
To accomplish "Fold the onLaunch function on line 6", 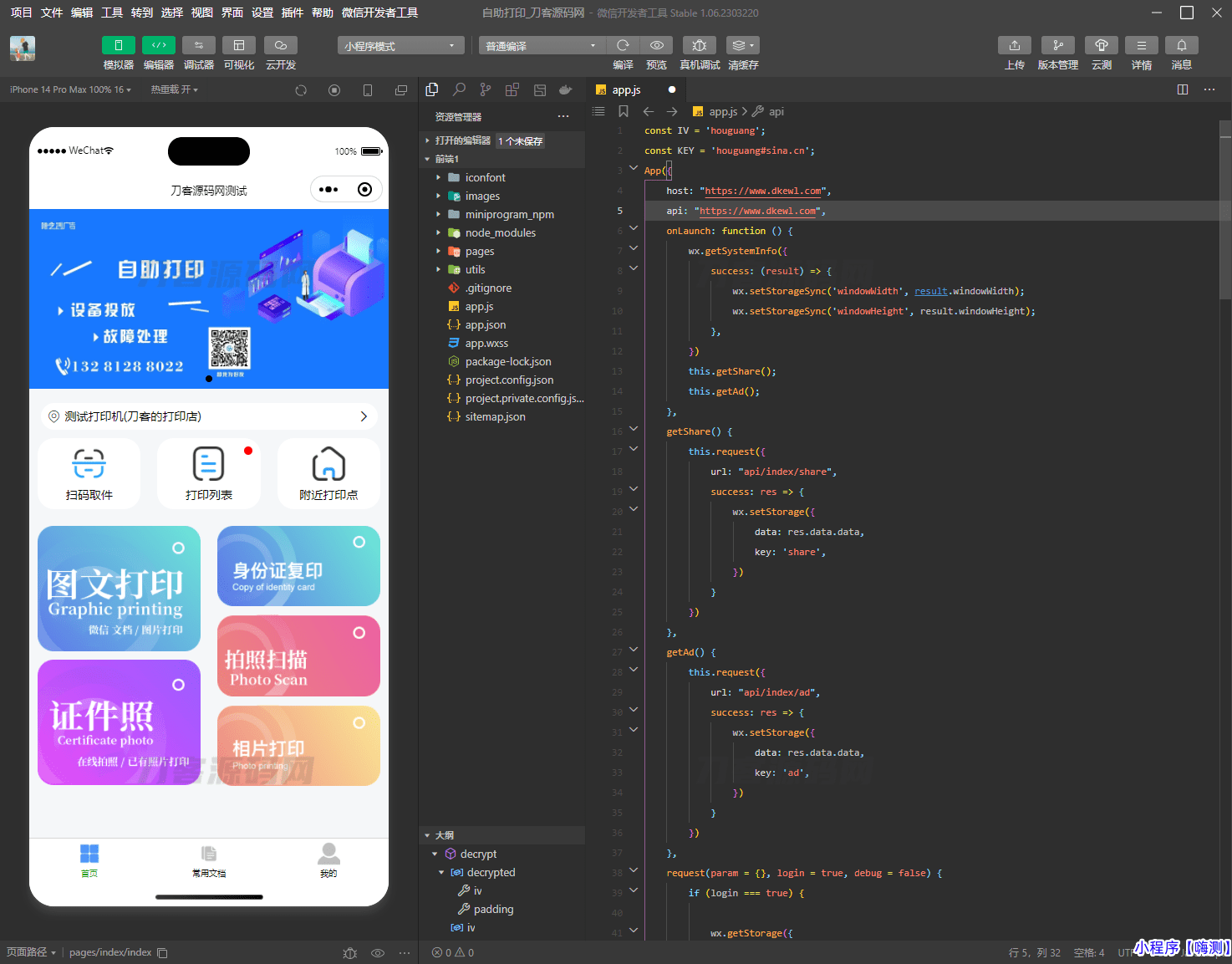I will [x=634, y=228].
